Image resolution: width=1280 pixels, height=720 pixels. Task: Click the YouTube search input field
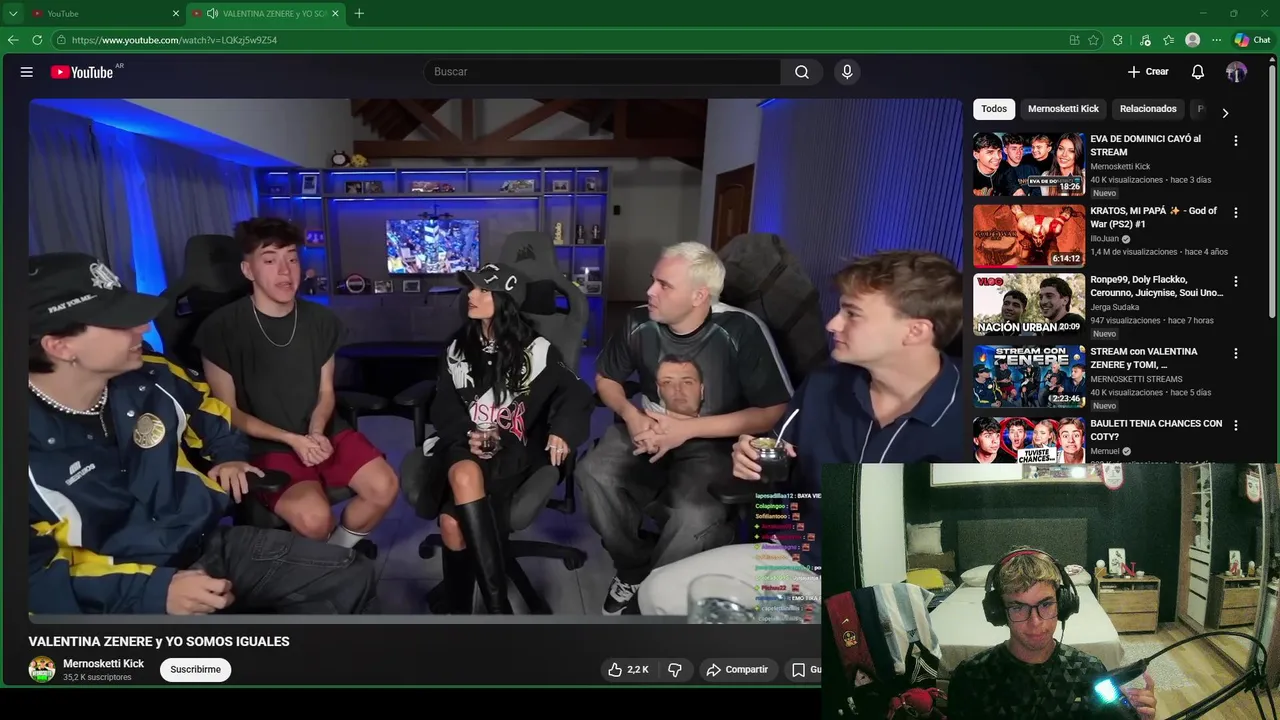click(602, 72)
